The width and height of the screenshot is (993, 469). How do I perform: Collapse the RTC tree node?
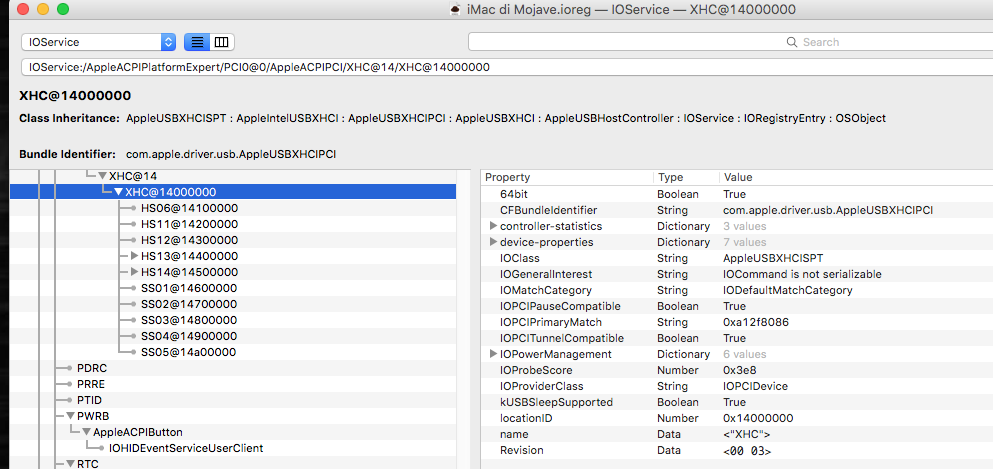[70, 464]
